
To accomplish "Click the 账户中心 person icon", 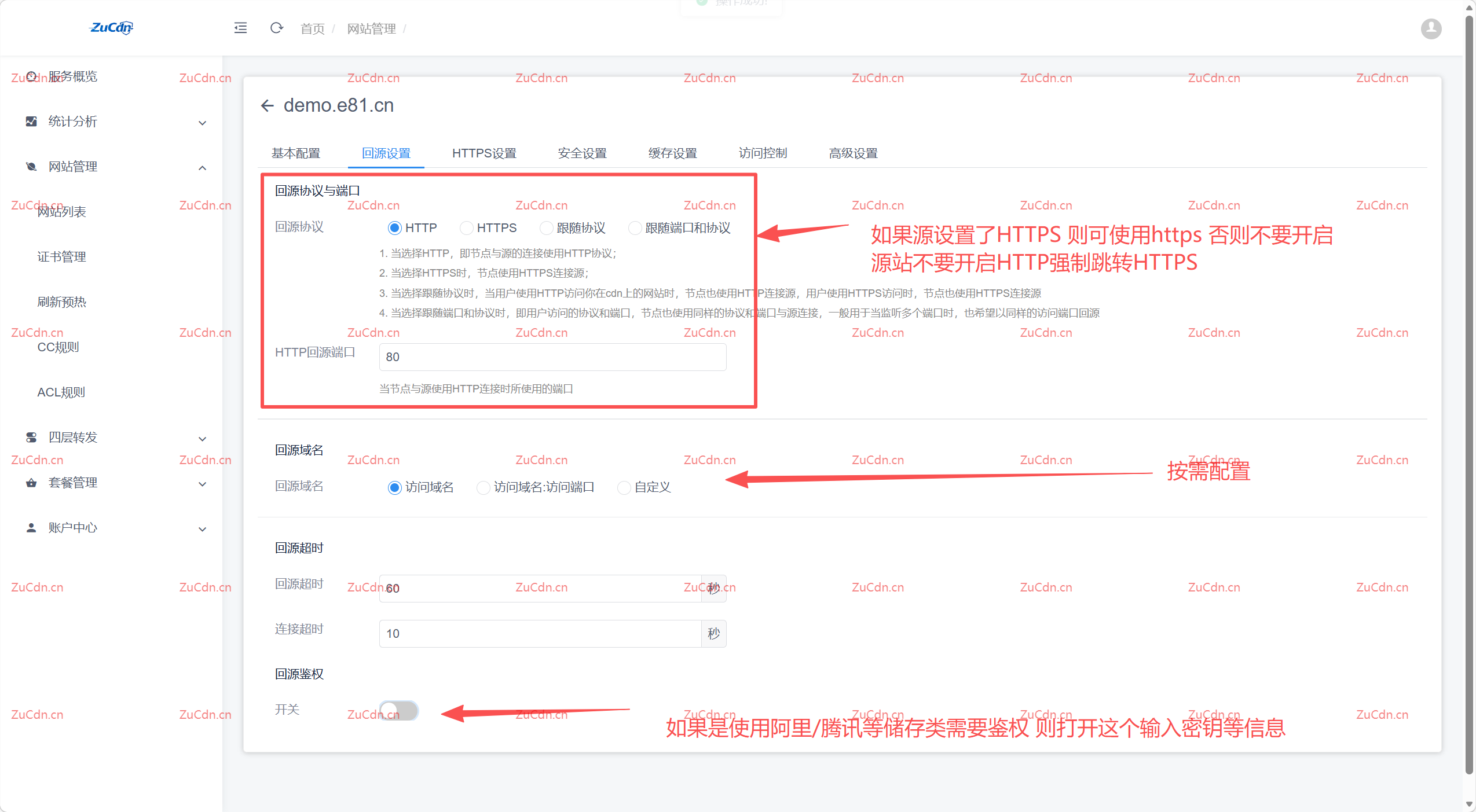I will pos(31,527).
